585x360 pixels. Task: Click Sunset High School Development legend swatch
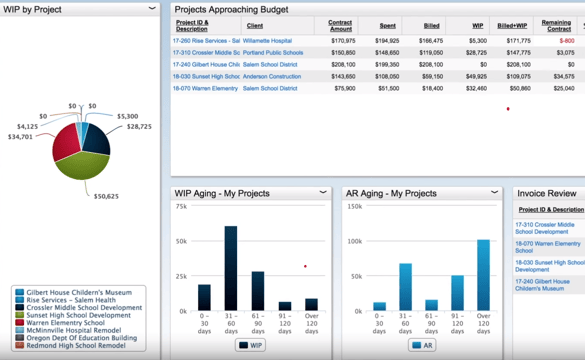tap(20, 315)
